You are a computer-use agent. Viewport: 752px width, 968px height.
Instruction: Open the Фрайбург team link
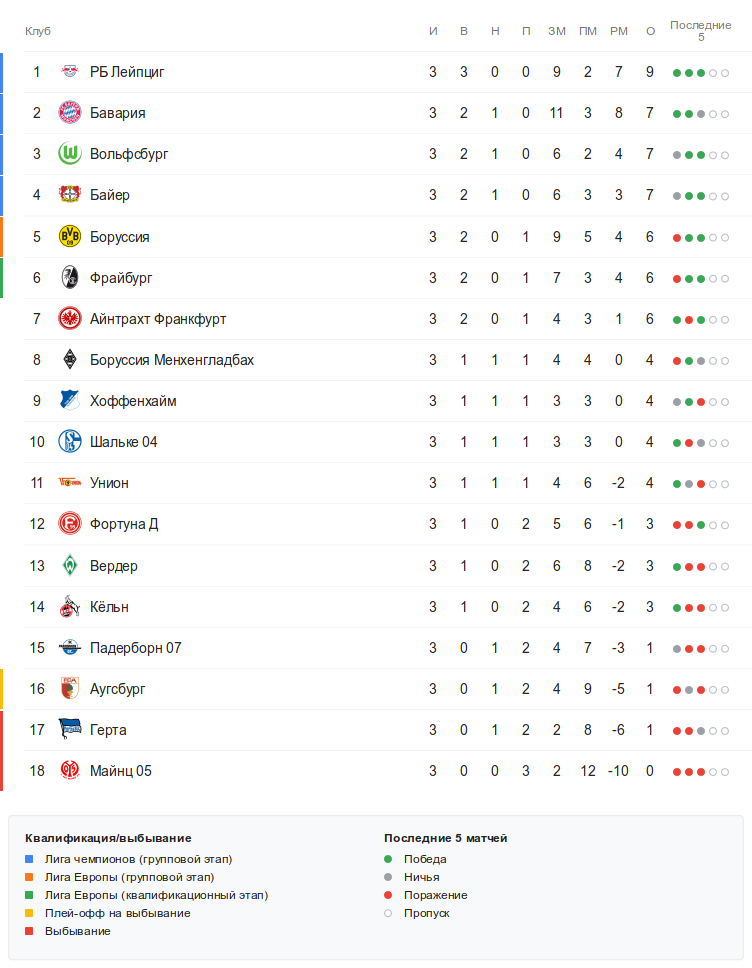point(121,278)
